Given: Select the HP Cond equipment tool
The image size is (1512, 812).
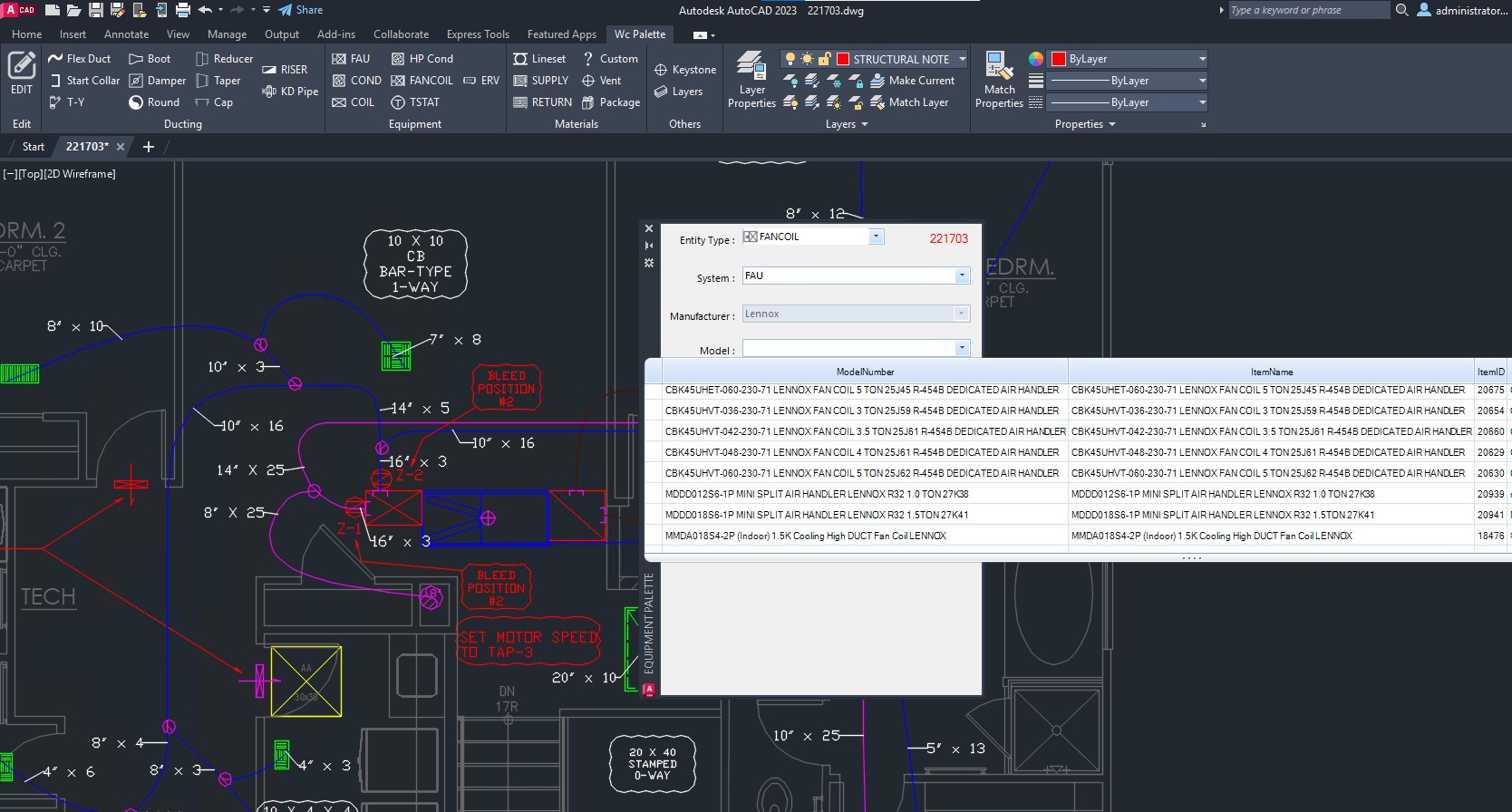Looking at the screenshot, I should 422,59.
